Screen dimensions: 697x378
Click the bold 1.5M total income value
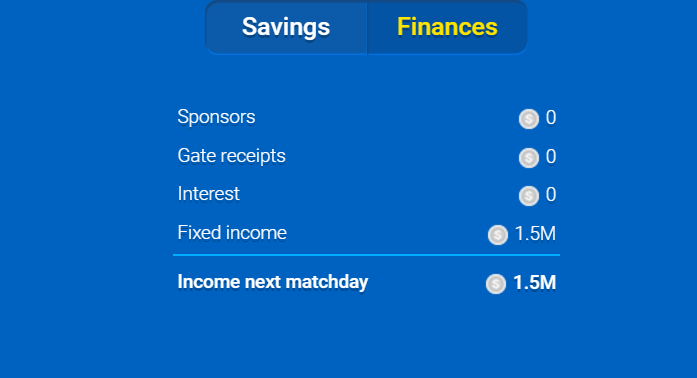[535, 283]
